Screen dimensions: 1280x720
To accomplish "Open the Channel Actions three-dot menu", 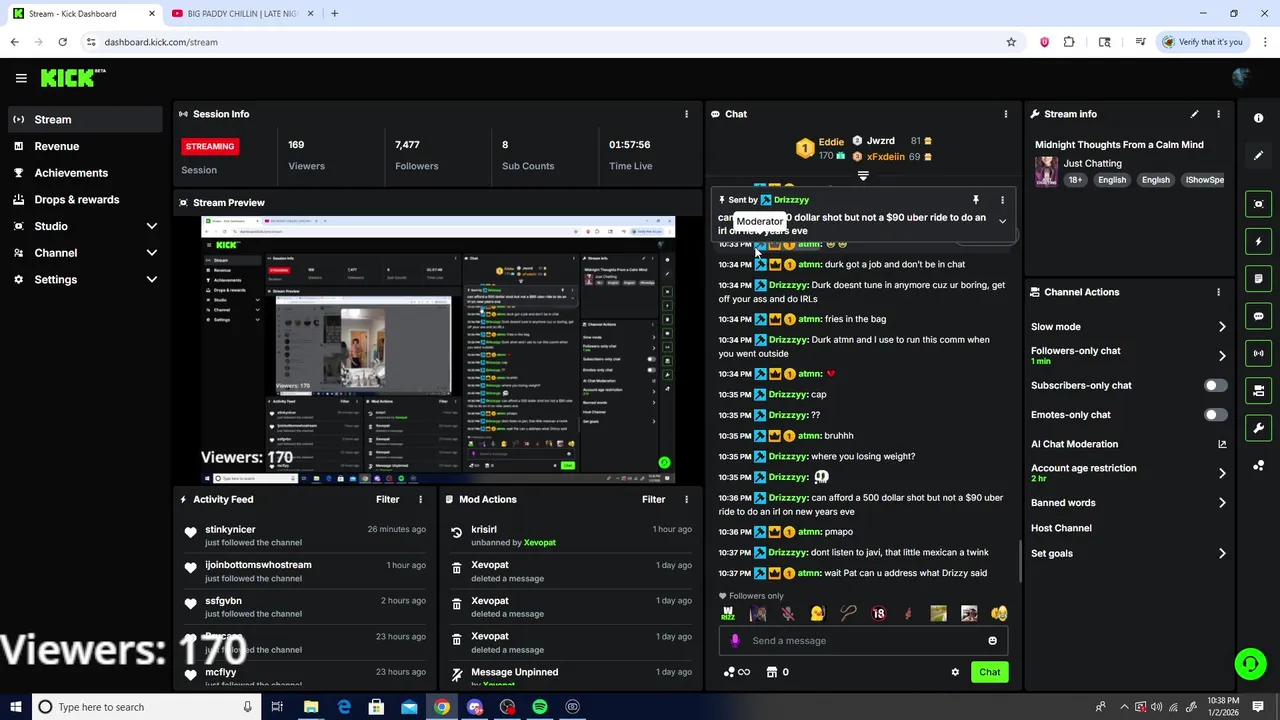I will [1218, 292].
